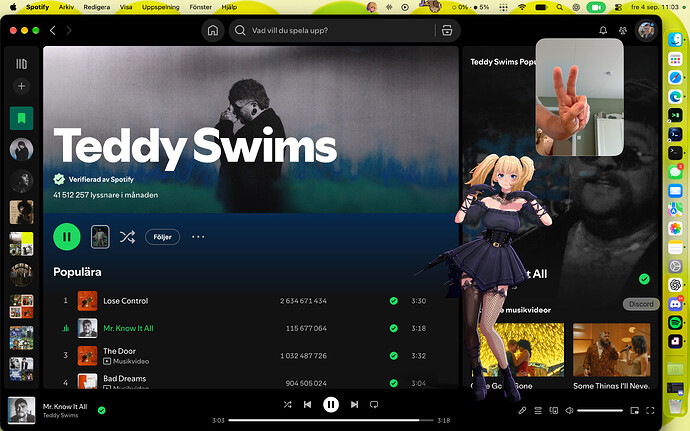Select the Bad Dreams track title
This screenshot has height=431, width=690.
coord(125,378)
